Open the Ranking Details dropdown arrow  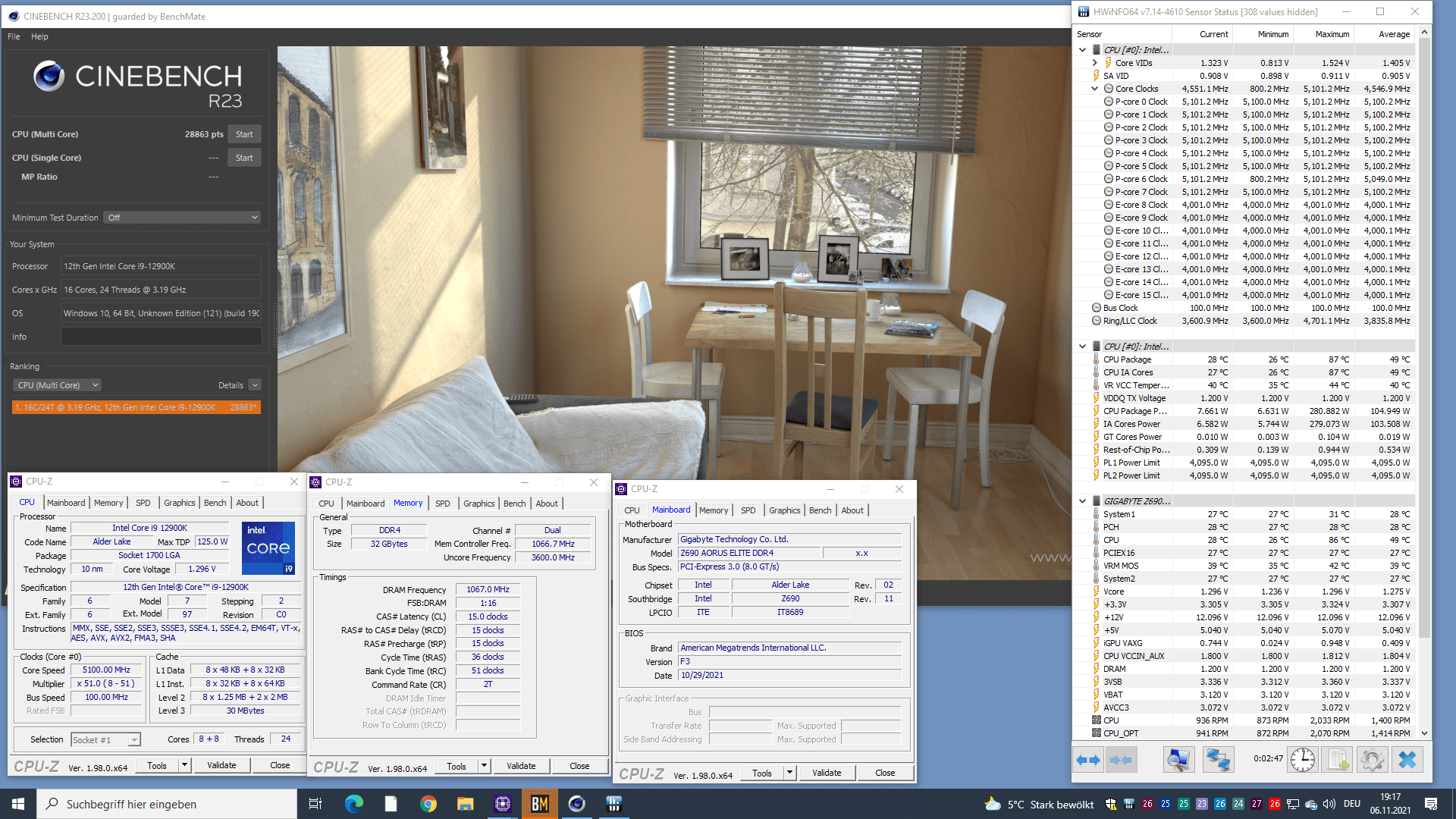tap(255, 385)
